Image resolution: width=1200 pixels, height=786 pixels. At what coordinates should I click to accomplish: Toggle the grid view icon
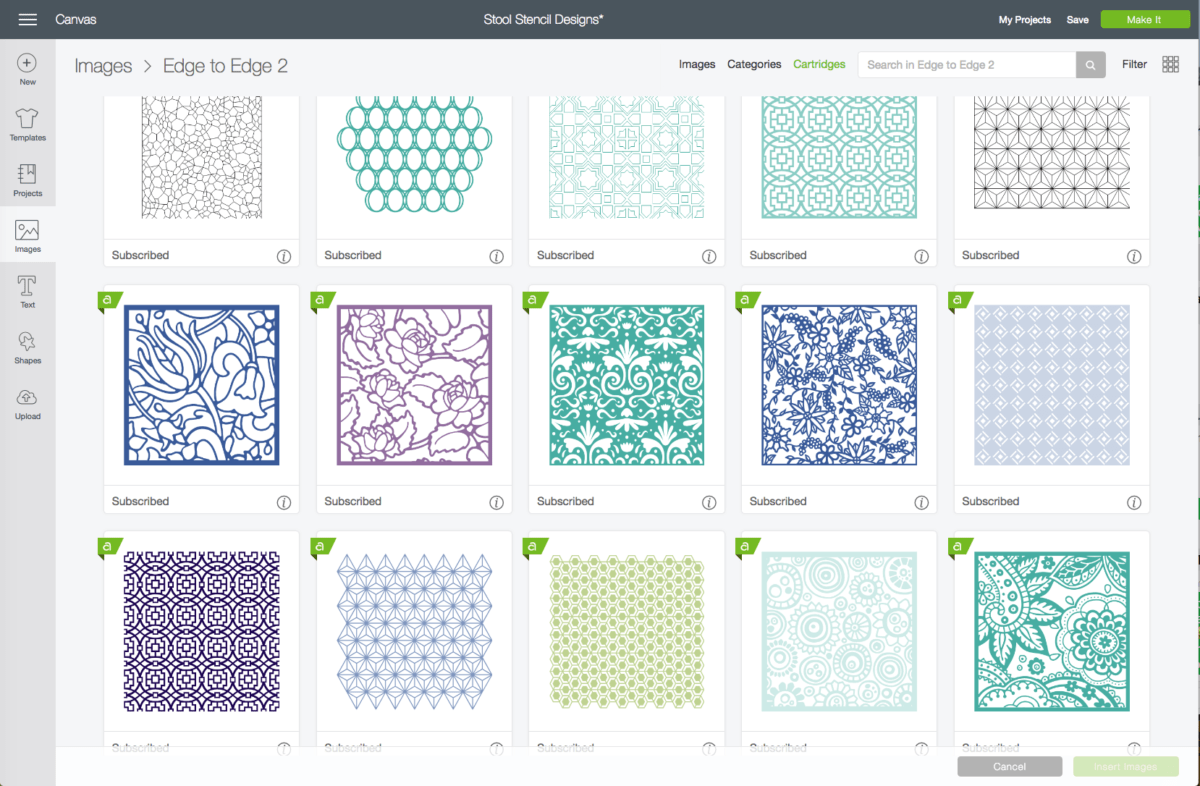(x=1170, y=65)
